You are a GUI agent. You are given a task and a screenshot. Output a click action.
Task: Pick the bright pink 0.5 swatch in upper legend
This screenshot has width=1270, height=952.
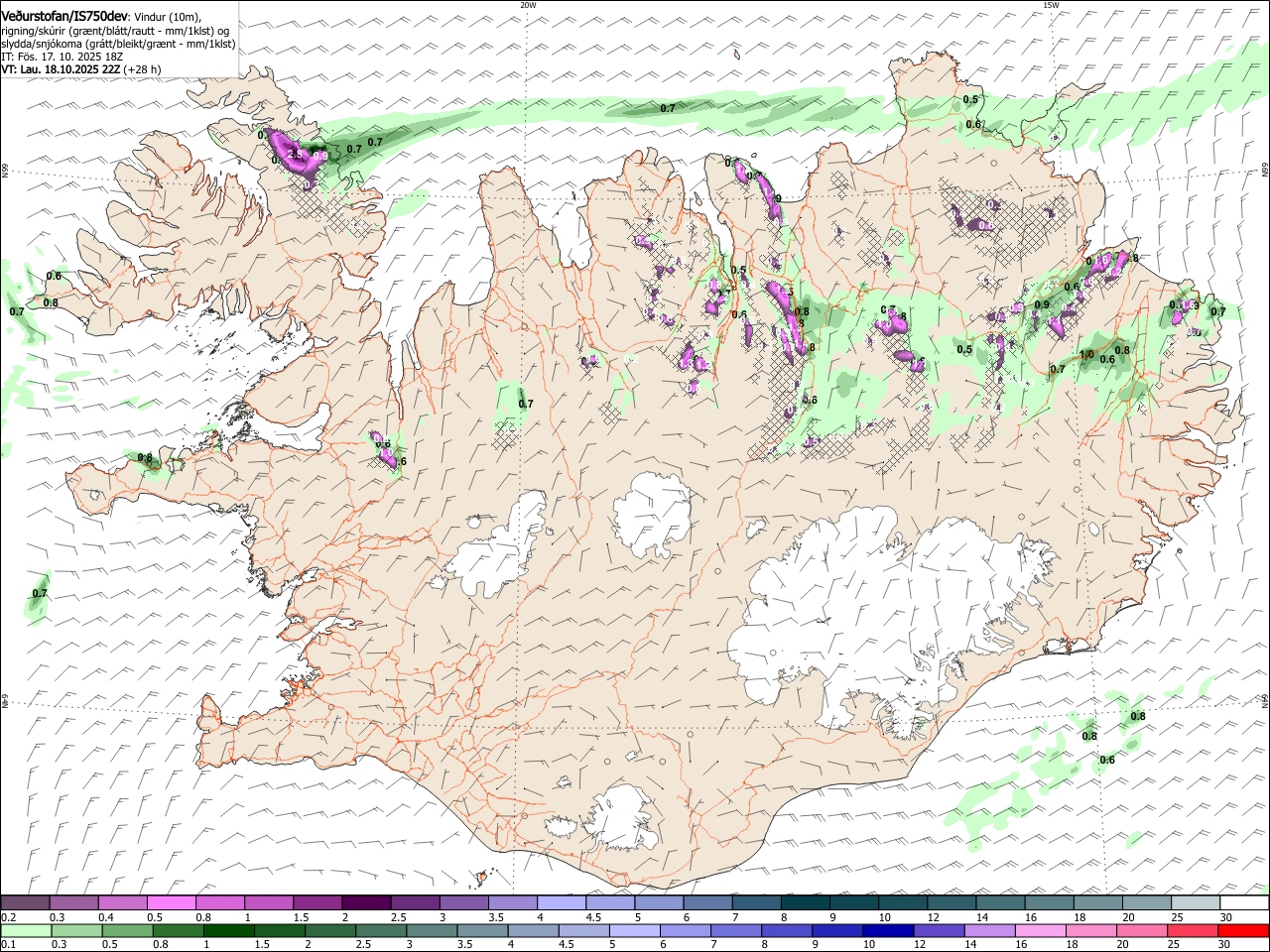pyautogui.click(x=171, y=902)
